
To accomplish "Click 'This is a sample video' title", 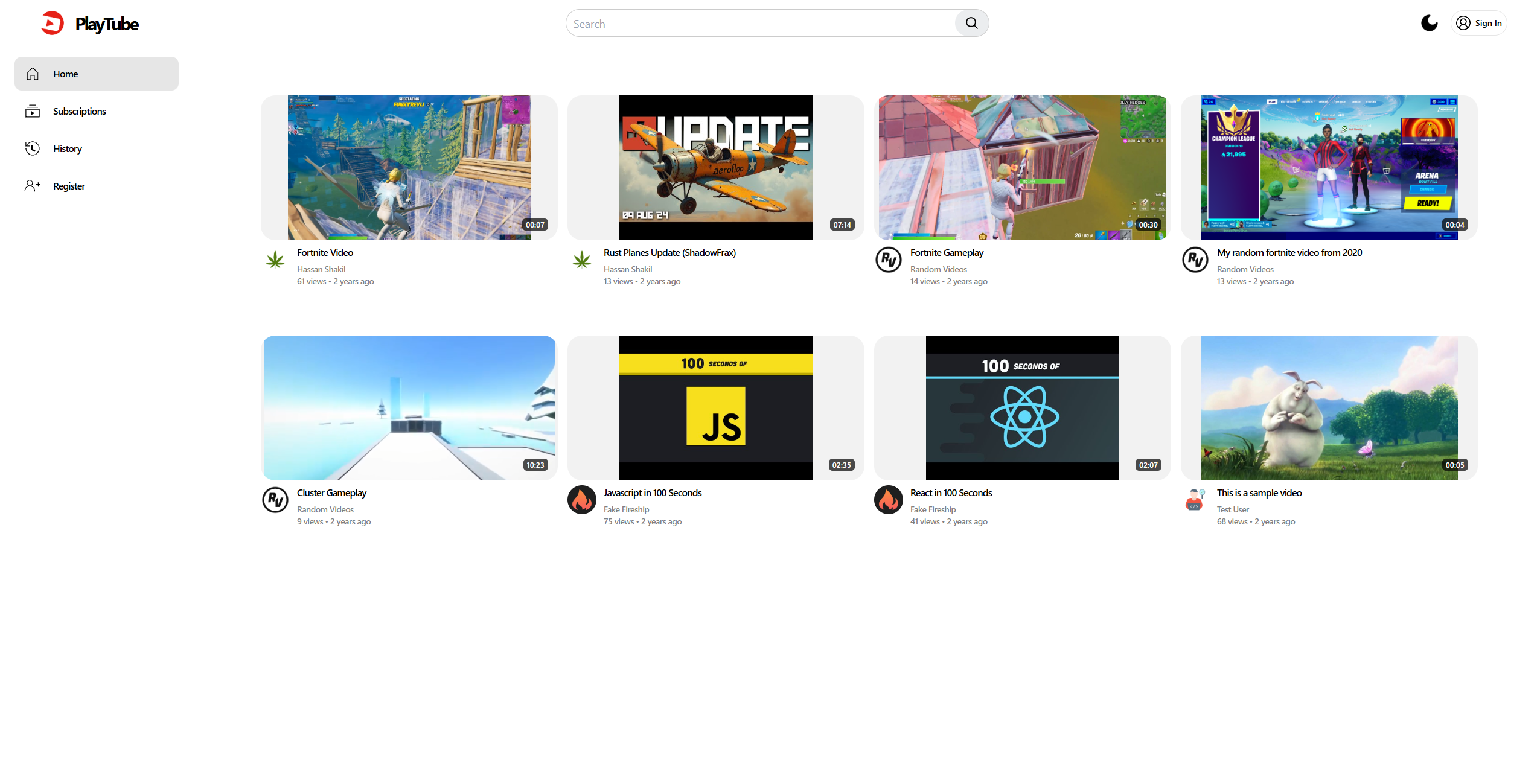I will 1259,492.
